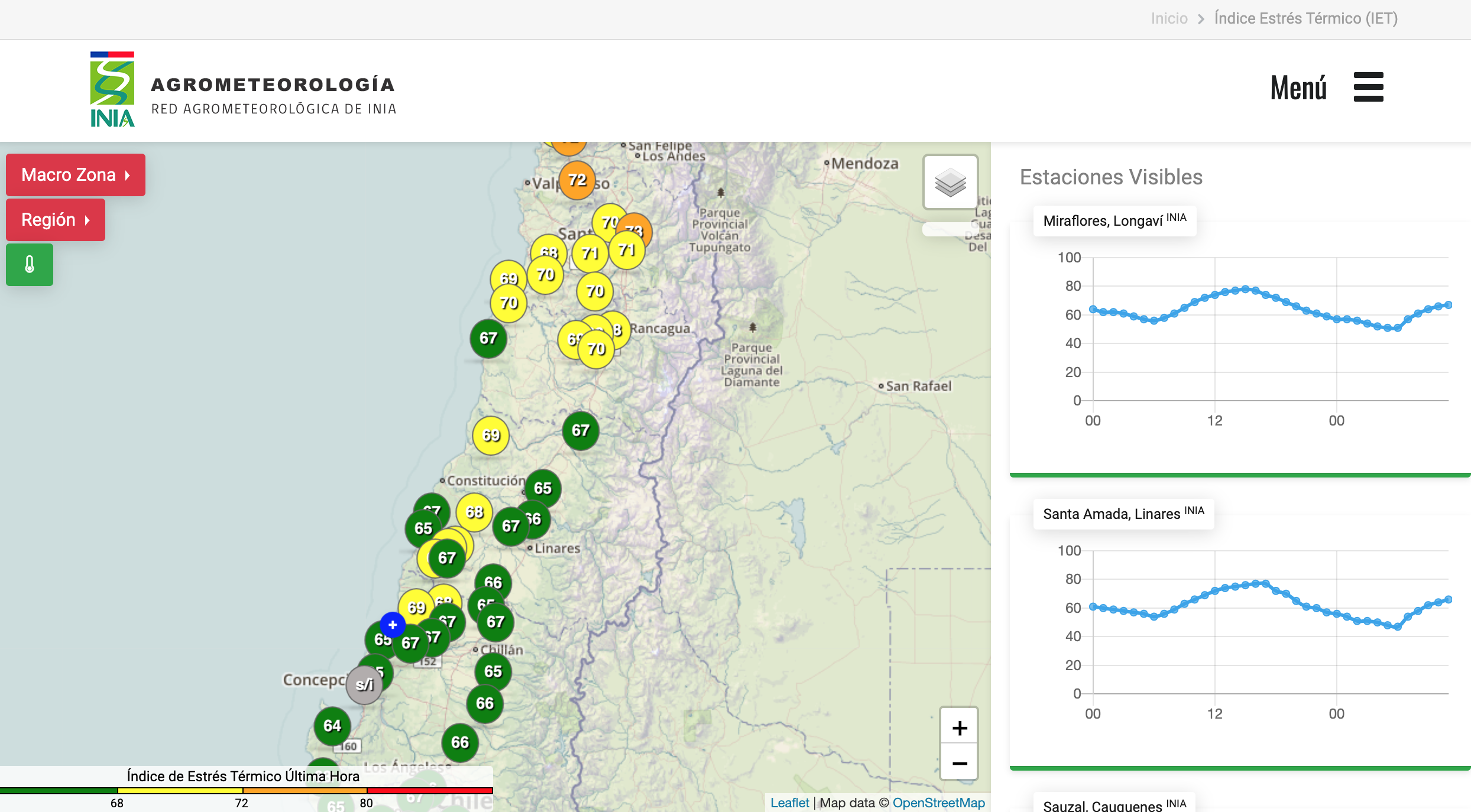Open the OpenStreetMap attribution link
Image resolution: width=1471 pixels, height=812 pixels.
(939, 803)
